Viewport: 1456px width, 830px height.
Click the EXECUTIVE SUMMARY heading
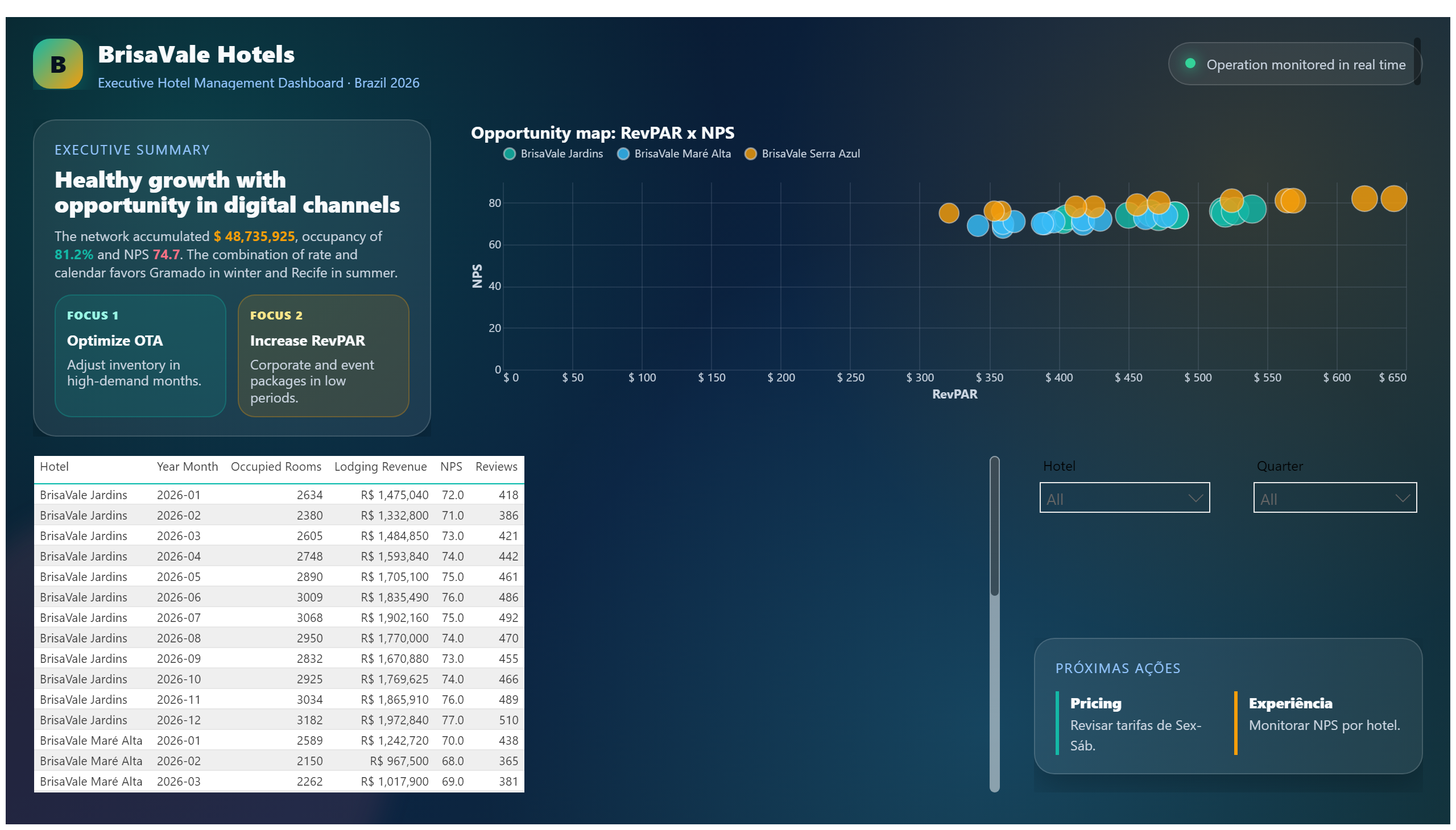click(133, 150)
